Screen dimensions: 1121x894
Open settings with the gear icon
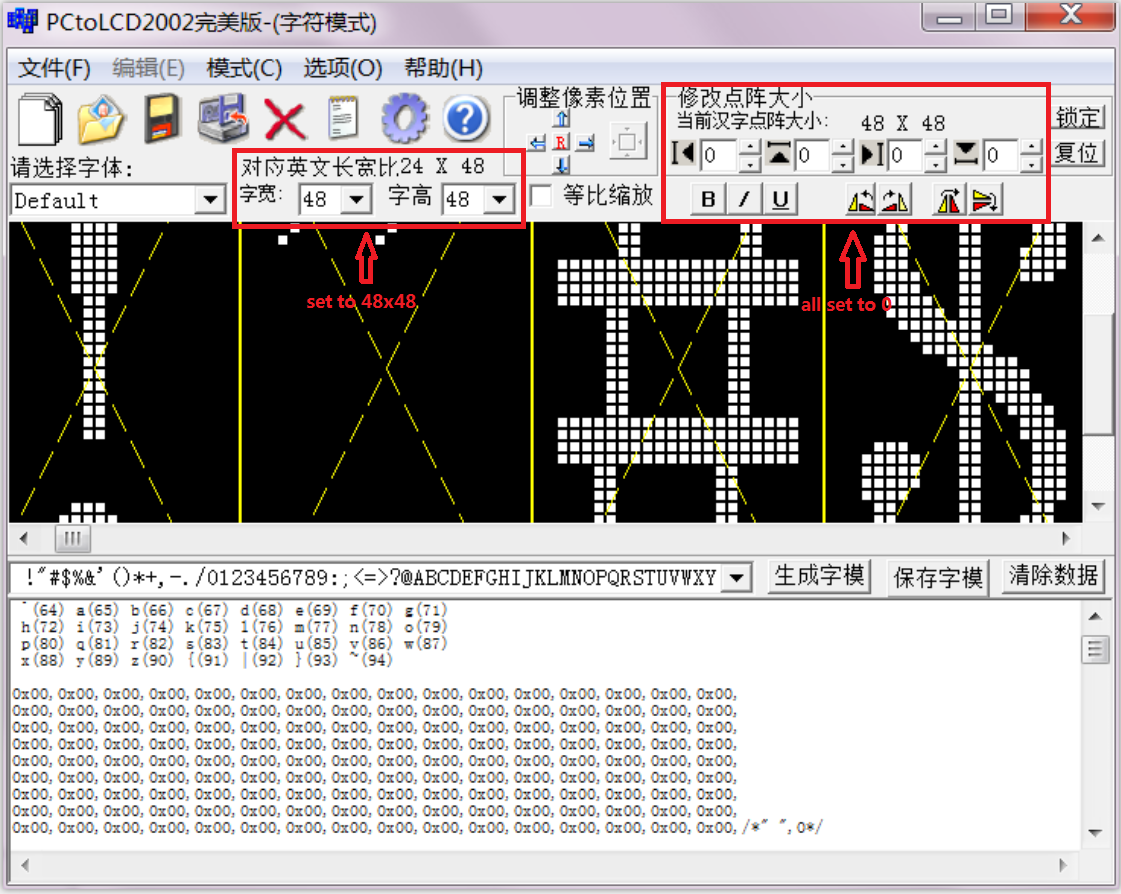pos(404,119)
